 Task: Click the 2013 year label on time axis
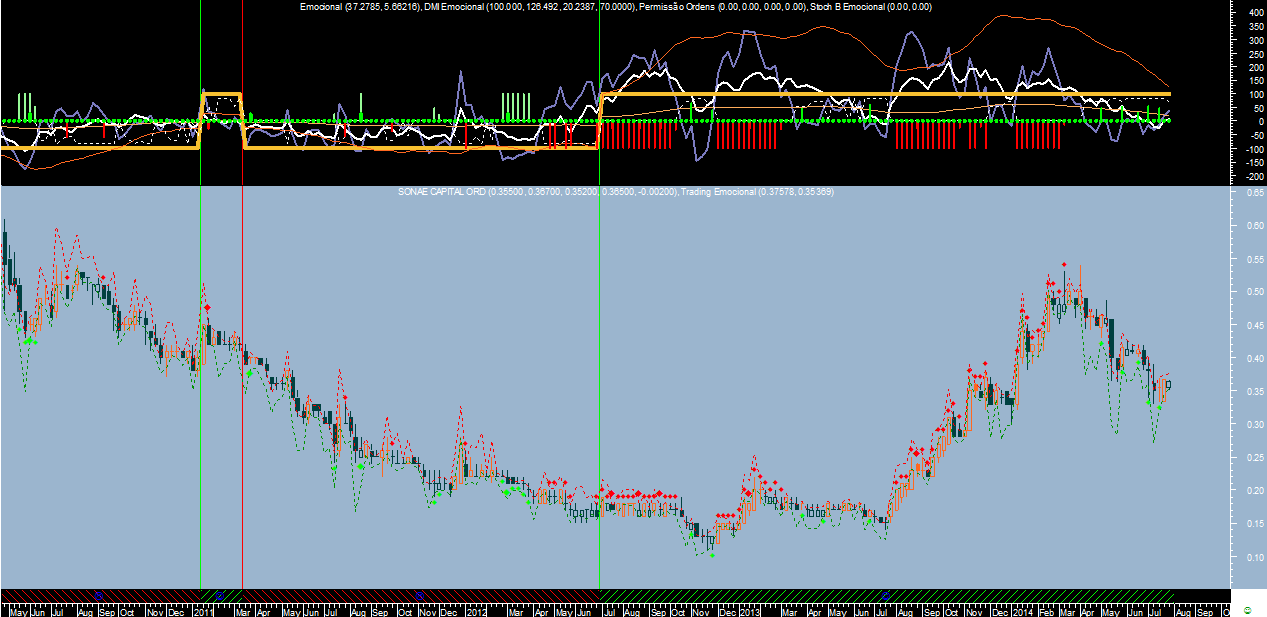pos(750,609)
